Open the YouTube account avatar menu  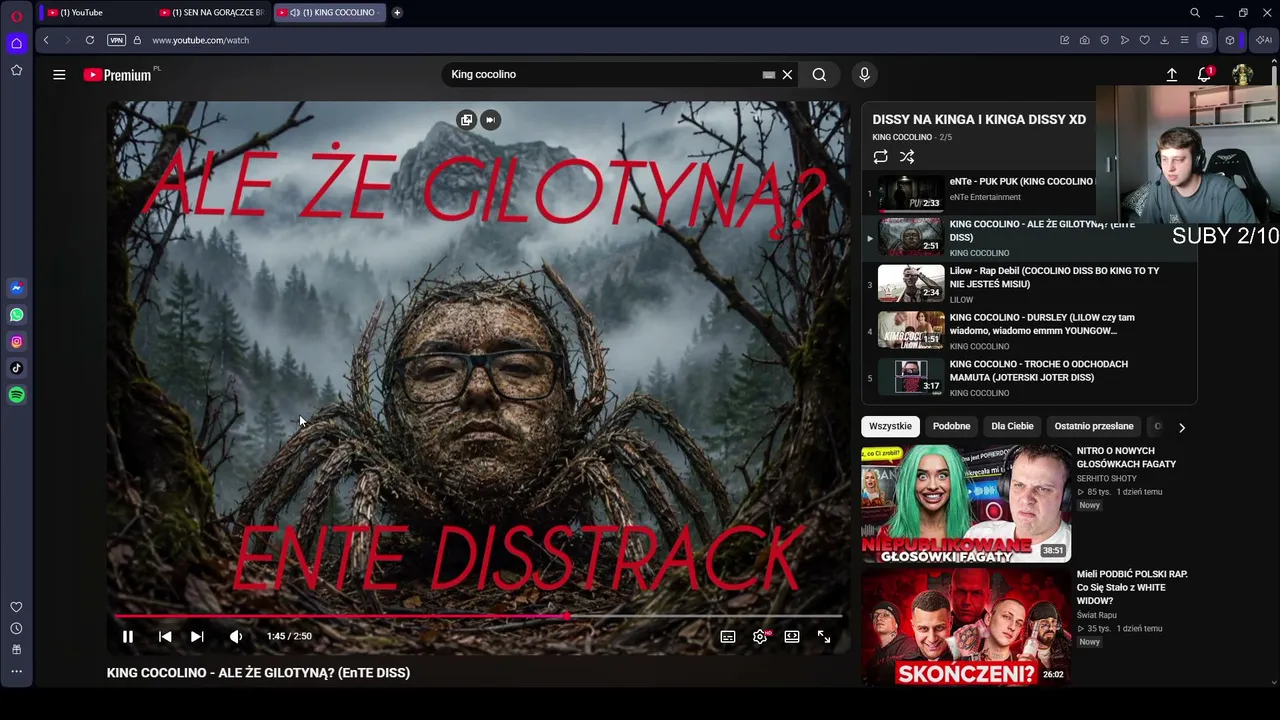click(1242, 75)
